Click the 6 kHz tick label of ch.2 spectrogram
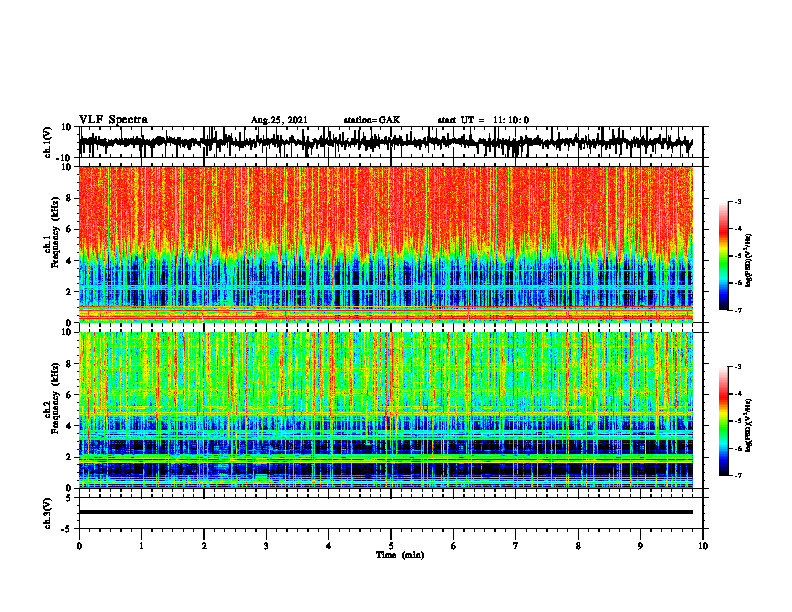The height and width of the screenshot is (612, 792). pos(69,395)
